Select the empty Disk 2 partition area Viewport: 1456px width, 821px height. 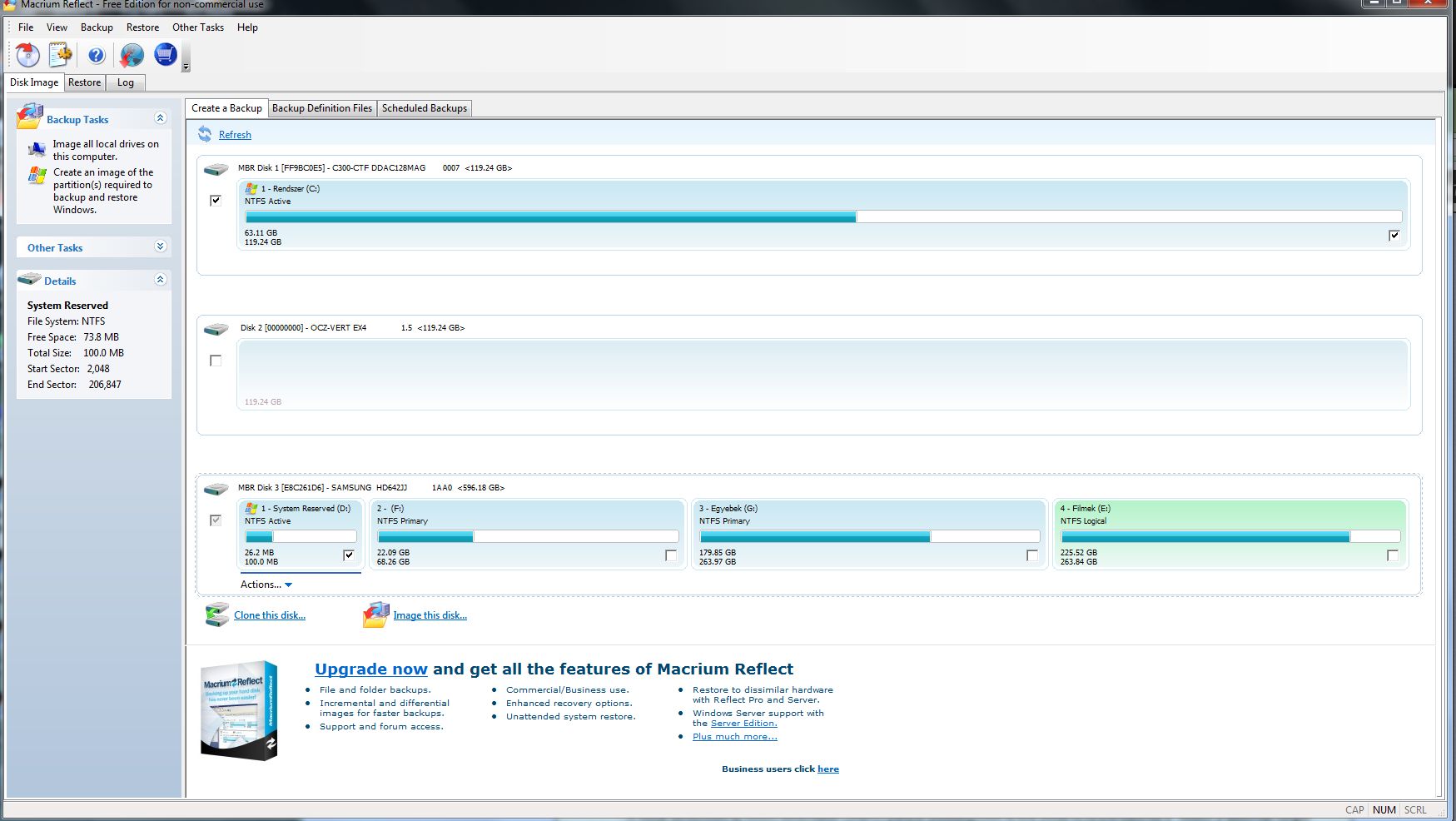pyautogui.click(x=823, y=374)
